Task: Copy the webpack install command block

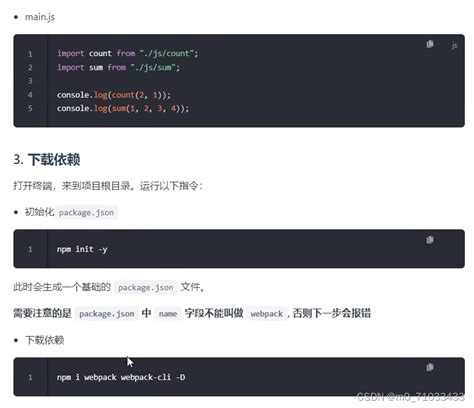Action: point(430,367)
